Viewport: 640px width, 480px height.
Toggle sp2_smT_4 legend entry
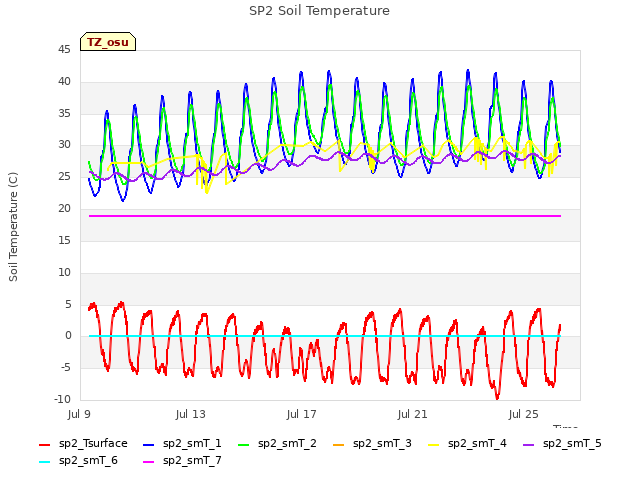(x=467, y=444)
